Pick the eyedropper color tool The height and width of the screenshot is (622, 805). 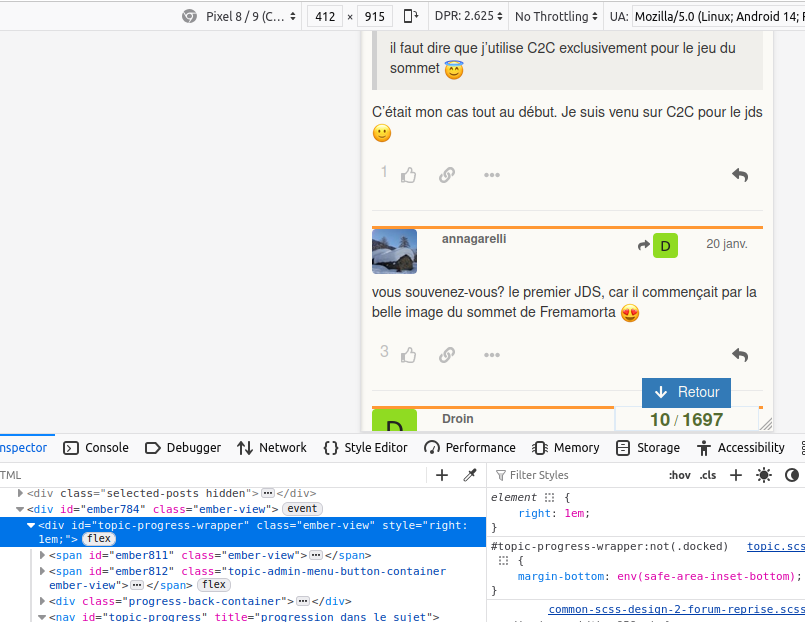pos(469,475)
